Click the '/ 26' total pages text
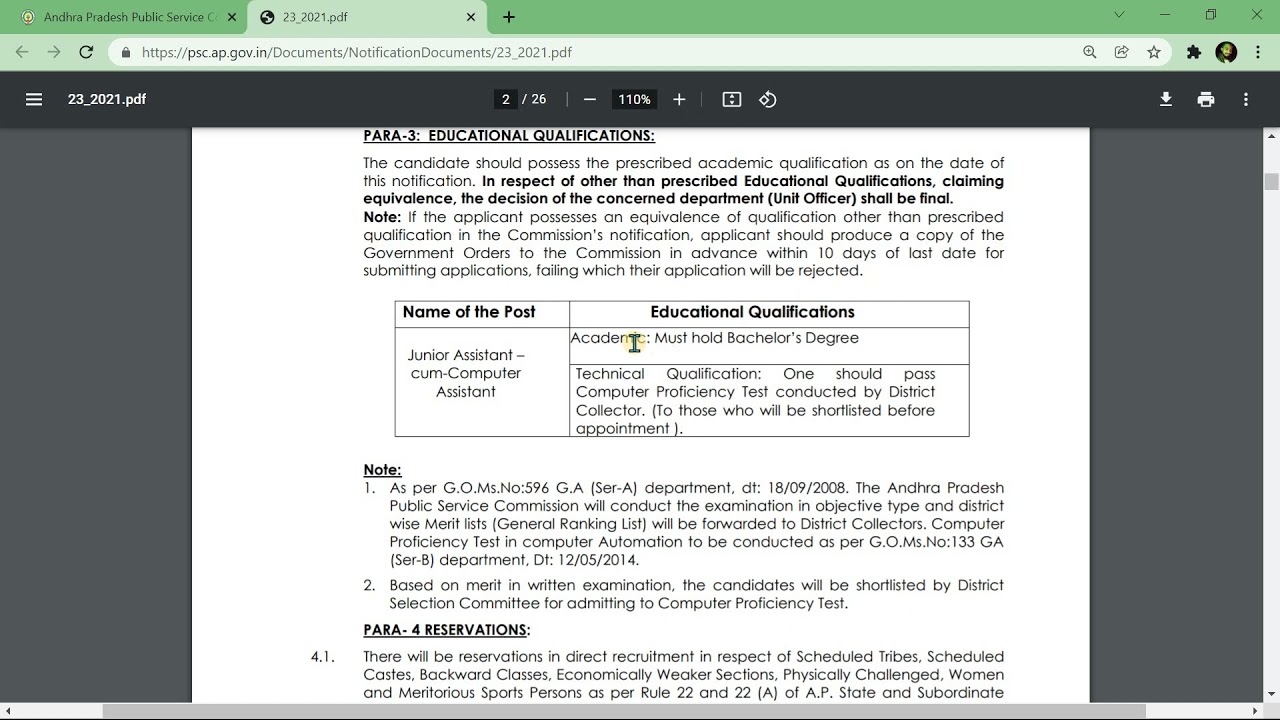 (534, 99)
